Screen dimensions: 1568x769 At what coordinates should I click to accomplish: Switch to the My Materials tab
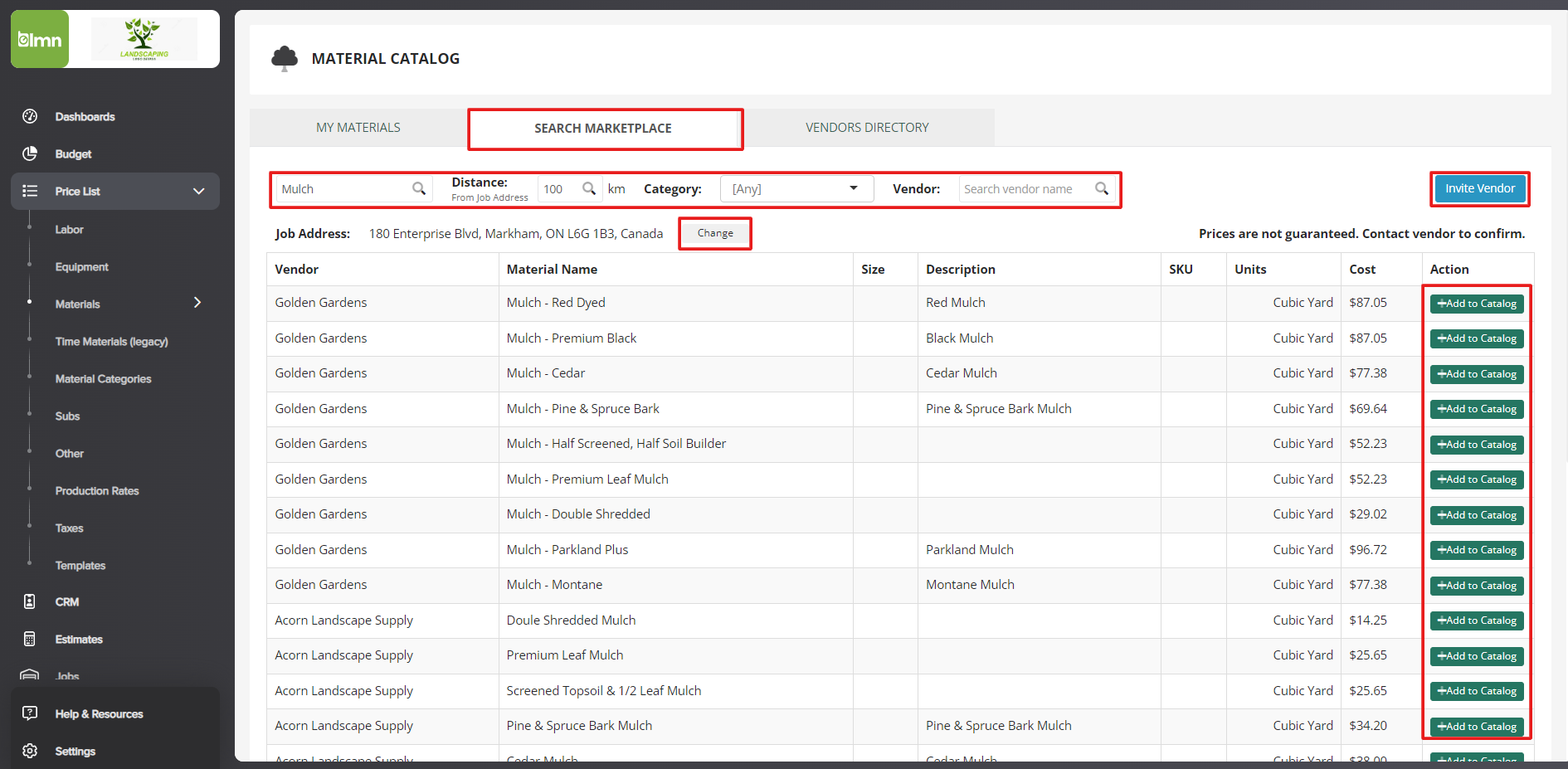(x=358, y=128)
